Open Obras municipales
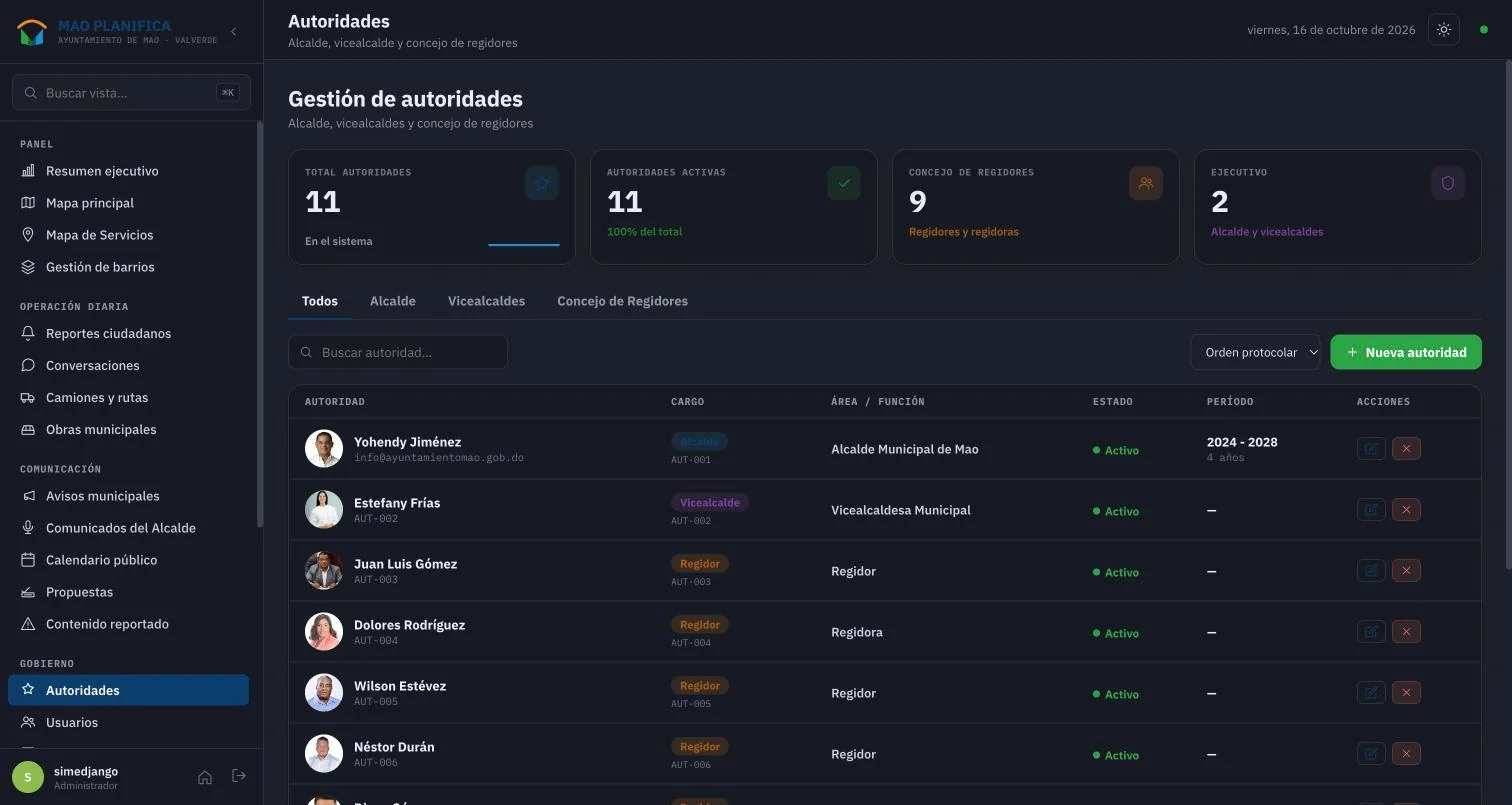The image size is (1512, 805). pos(128,429)
